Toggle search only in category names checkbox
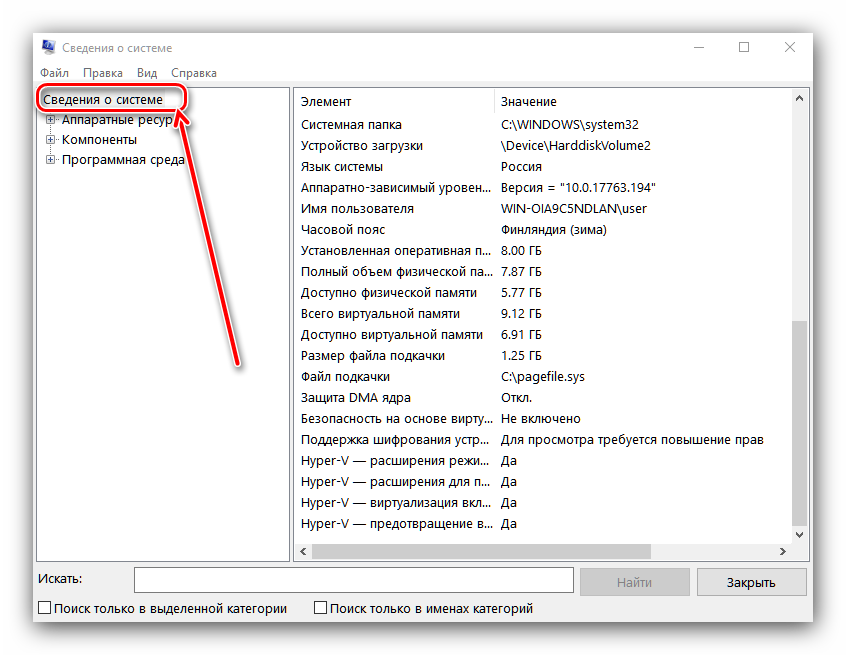846x655 pixels. pos(321,608)
